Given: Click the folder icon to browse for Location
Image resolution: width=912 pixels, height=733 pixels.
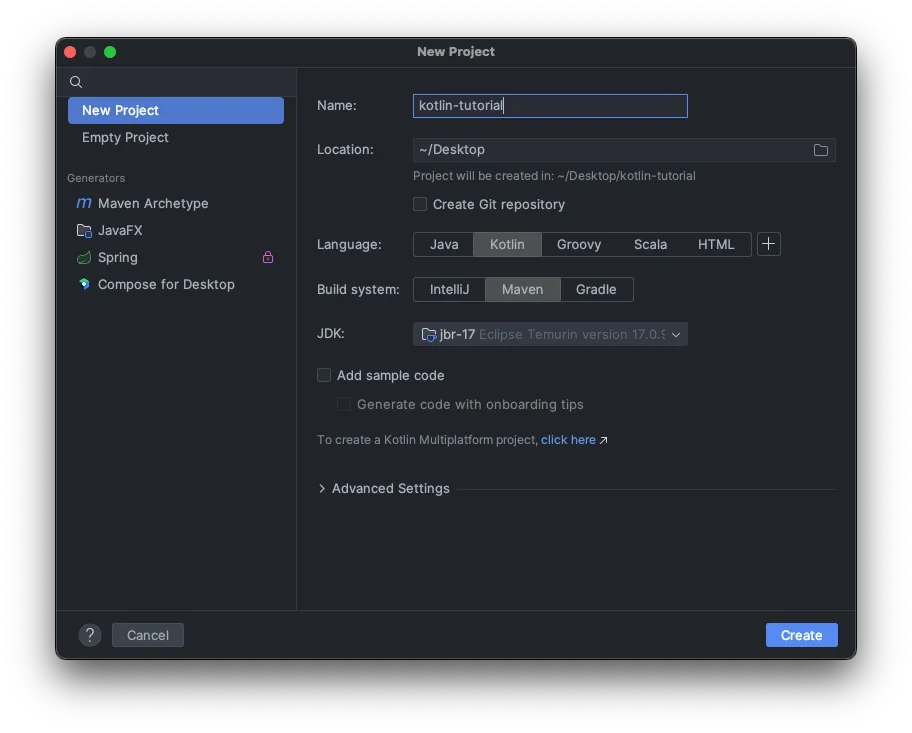Looking at the screenshot, I should pyautogui.click(x=821, y=150).
